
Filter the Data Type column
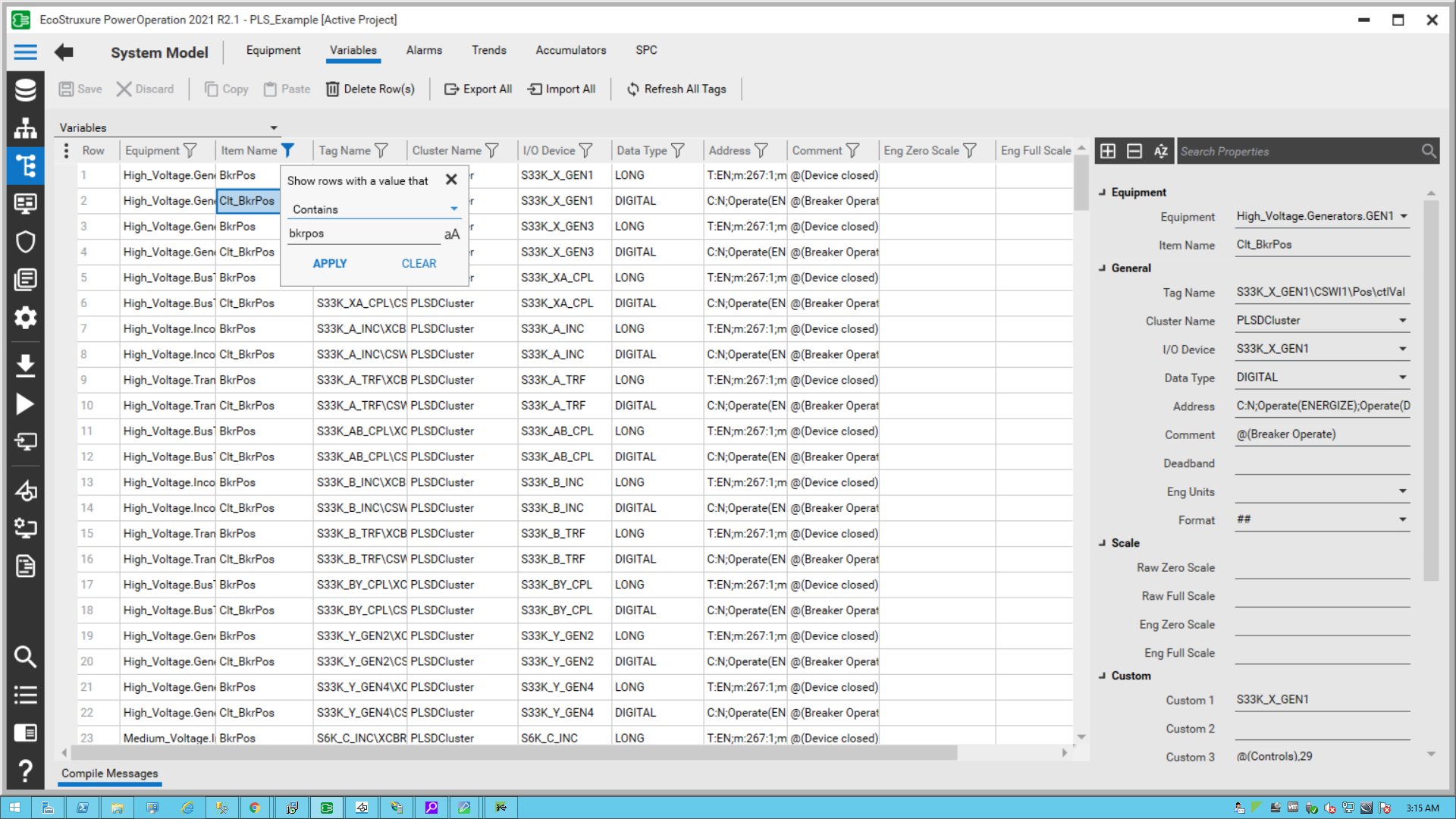point(678,151)
